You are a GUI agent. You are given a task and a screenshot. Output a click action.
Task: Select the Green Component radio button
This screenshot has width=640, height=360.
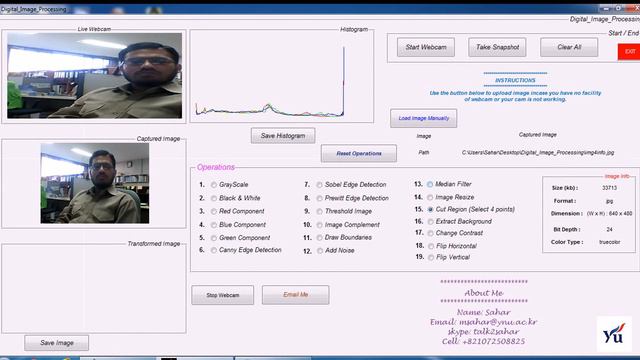(214, 238)
